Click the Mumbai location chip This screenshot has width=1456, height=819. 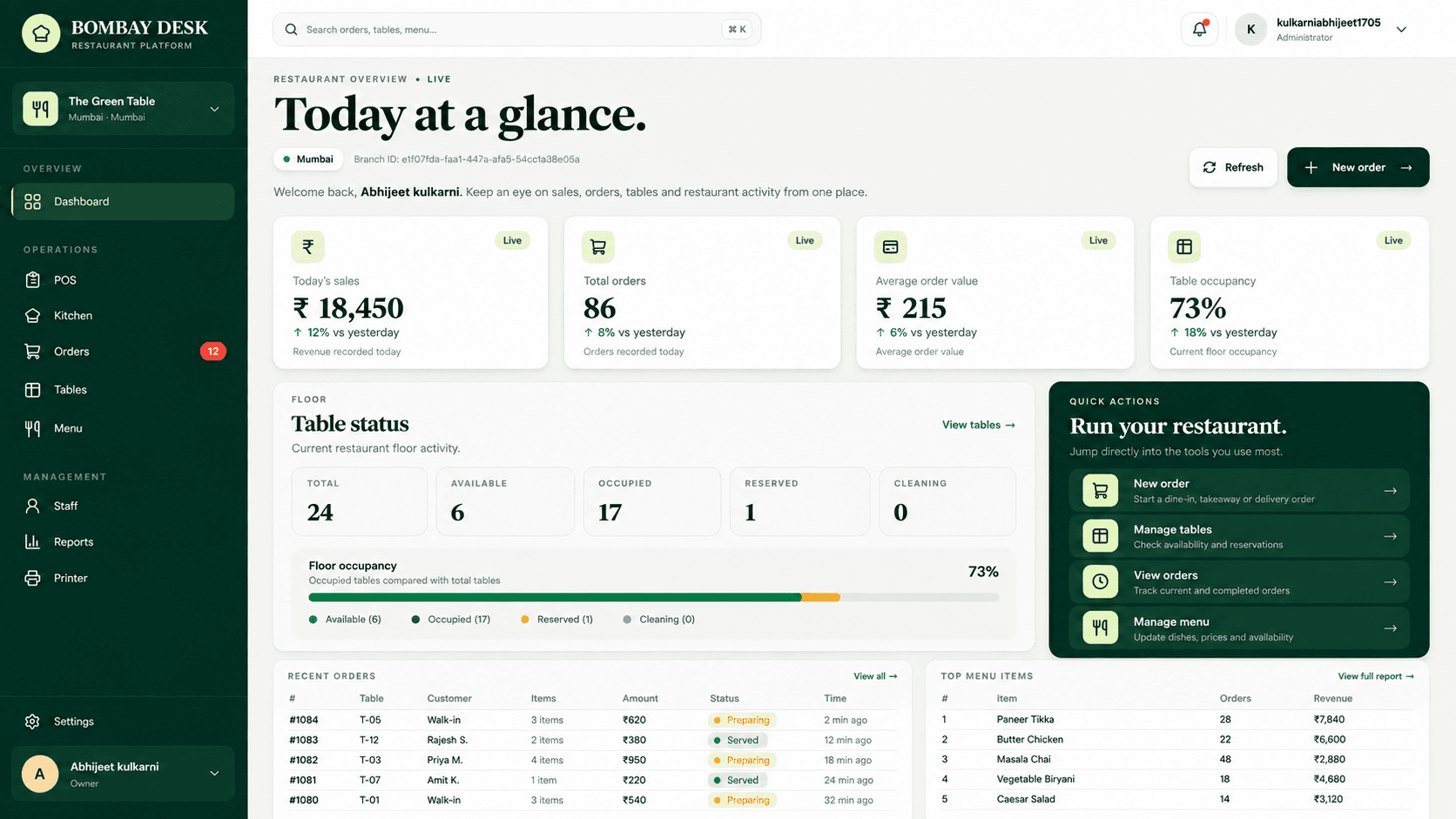point(307,159)
